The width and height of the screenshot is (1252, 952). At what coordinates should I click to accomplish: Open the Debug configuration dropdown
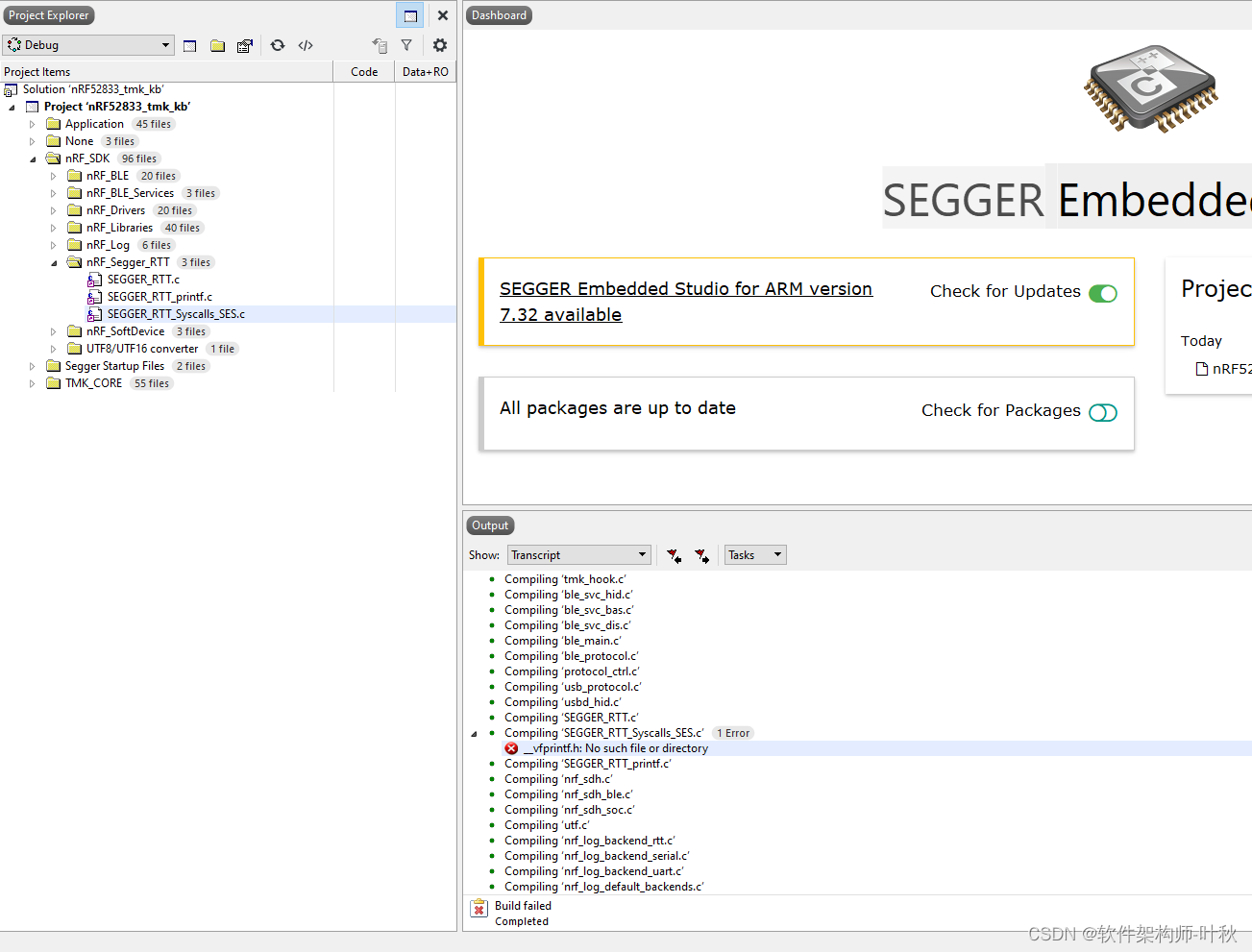[88, 45]
